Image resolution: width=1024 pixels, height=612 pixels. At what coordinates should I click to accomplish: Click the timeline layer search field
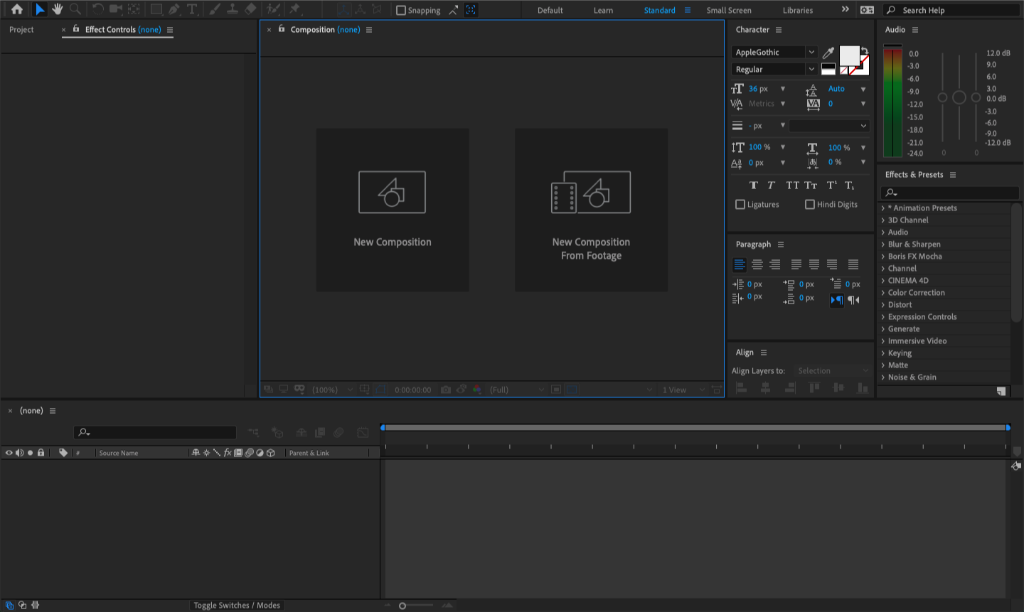[x=155, y=432]
